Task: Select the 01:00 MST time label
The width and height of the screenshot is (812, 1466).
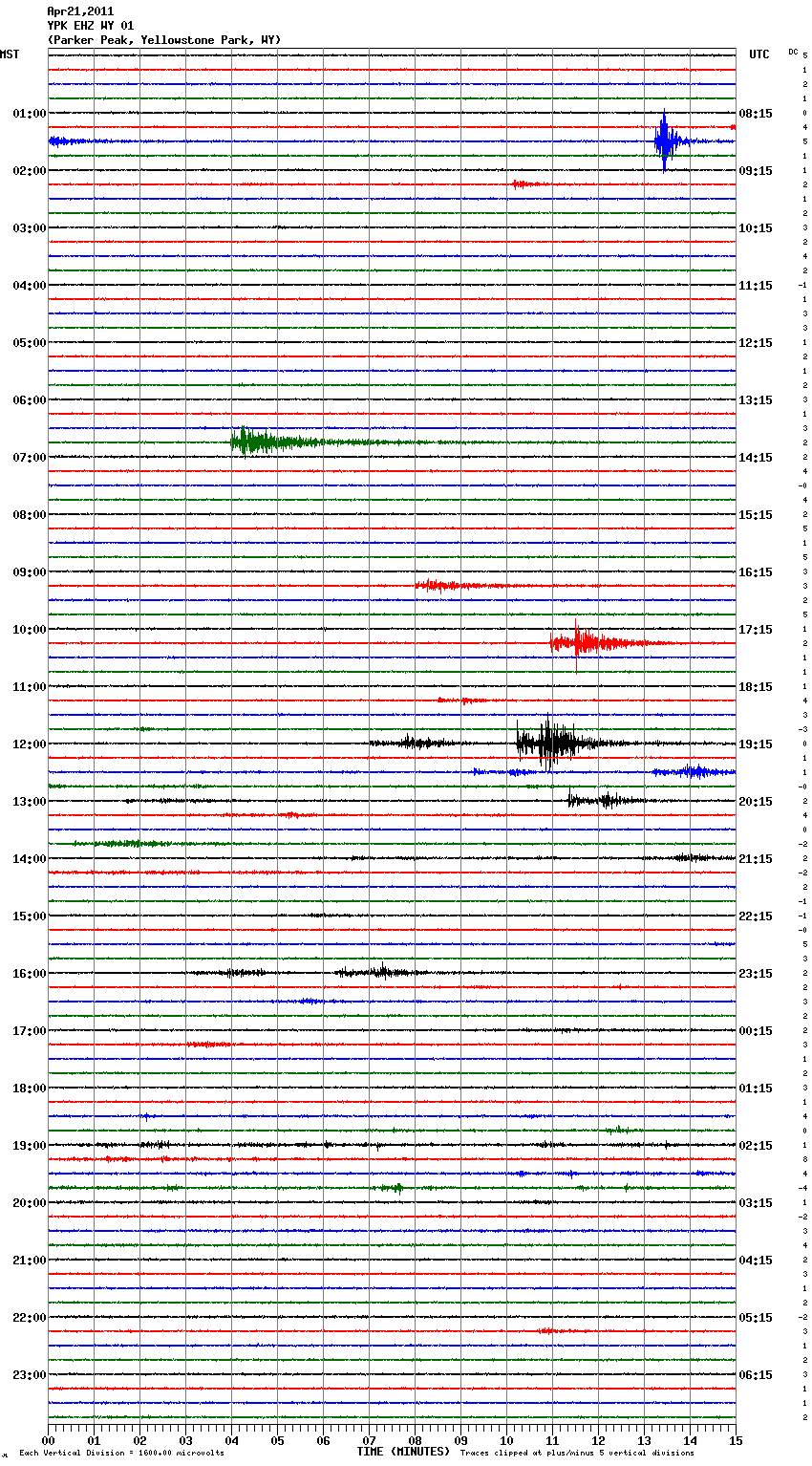Action: click(x=30, y=114)
